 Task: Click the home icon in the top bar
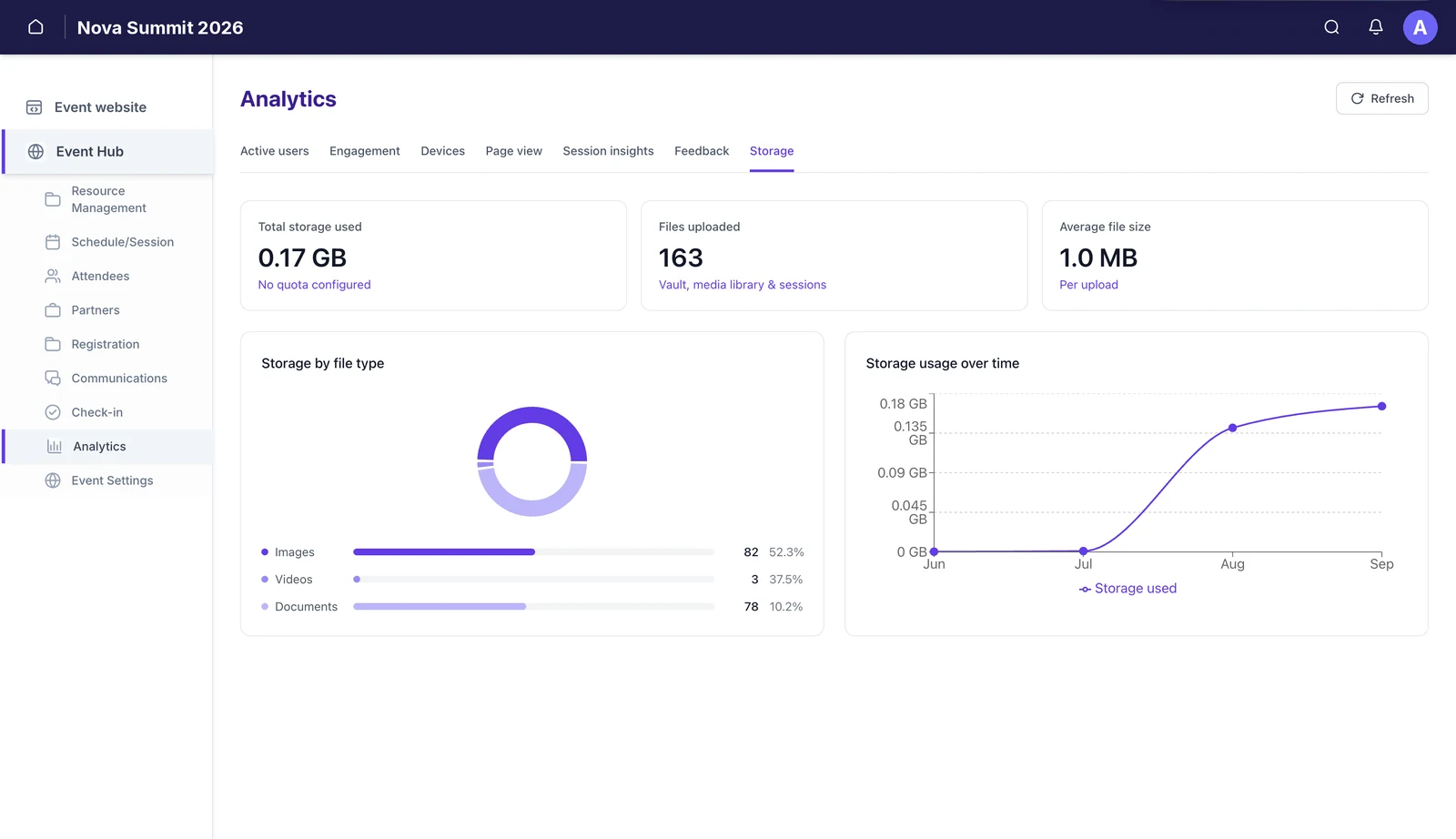tap(35, 27)
